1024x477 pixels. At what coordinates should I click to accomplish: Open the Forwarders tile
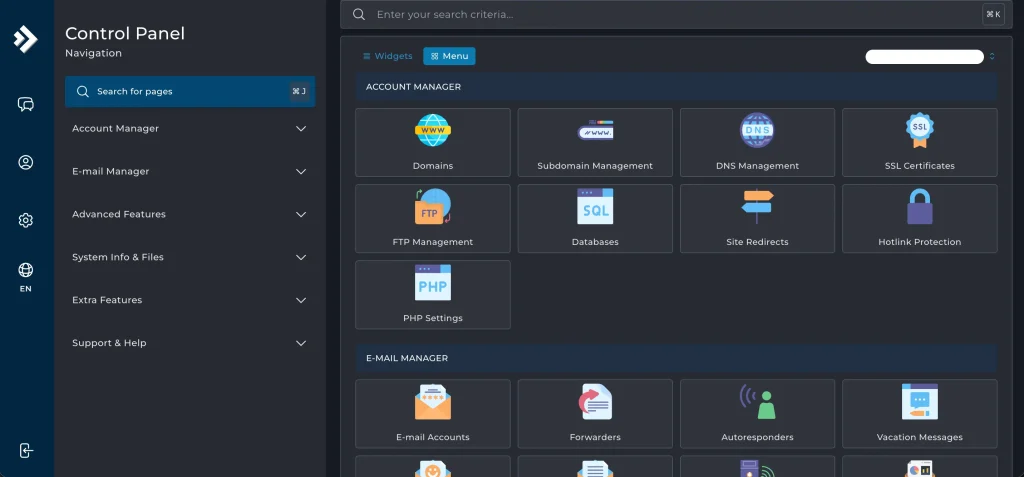pos(595,414)
